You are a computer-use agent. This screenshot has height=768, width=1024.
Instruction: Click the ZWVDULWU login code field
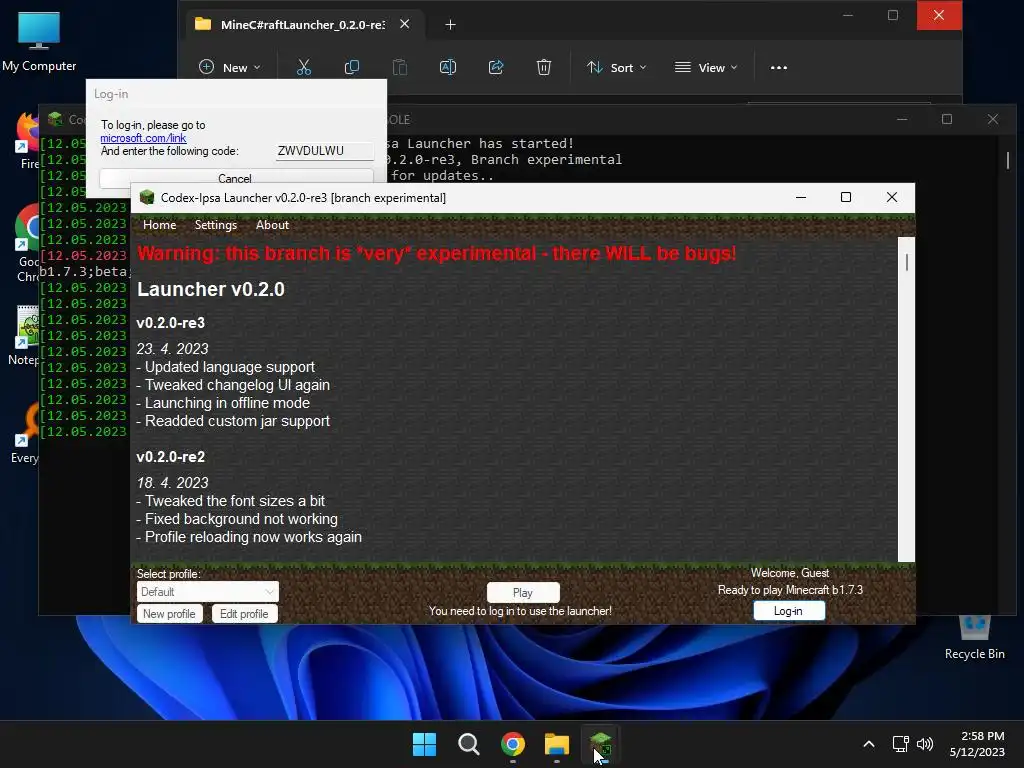(x=325, y=151)
